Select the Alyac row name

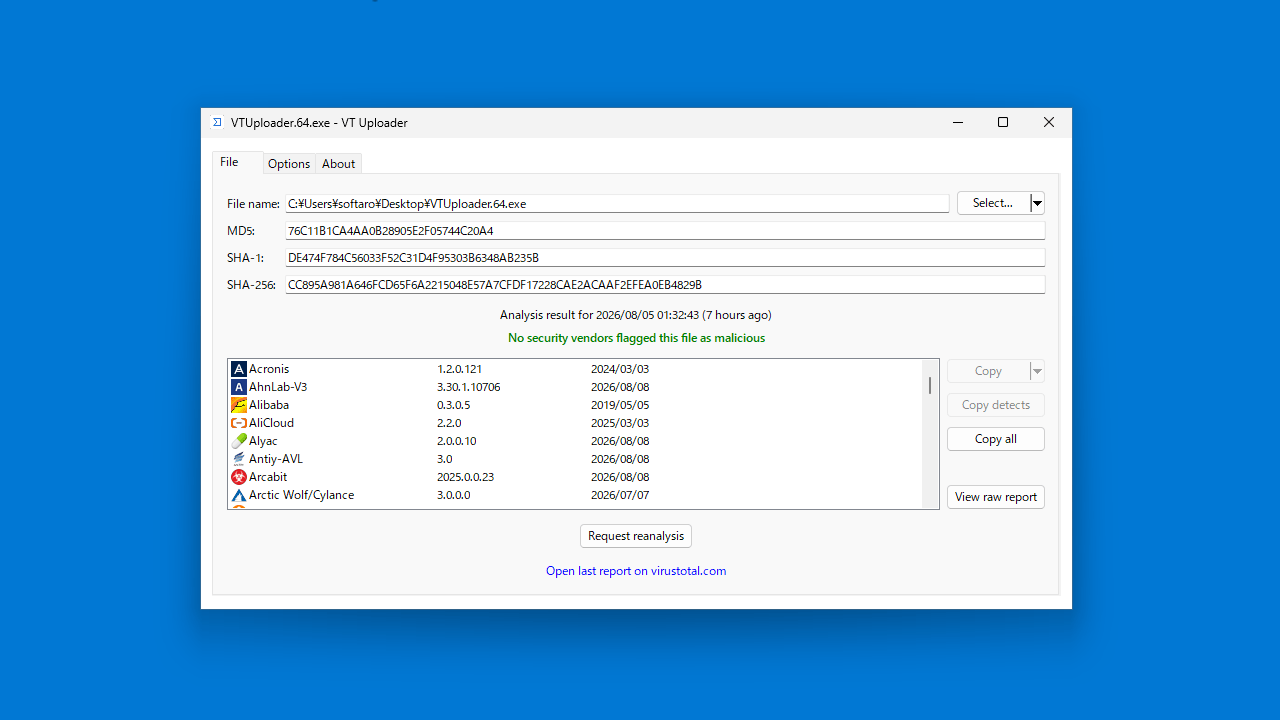point(263,441)
